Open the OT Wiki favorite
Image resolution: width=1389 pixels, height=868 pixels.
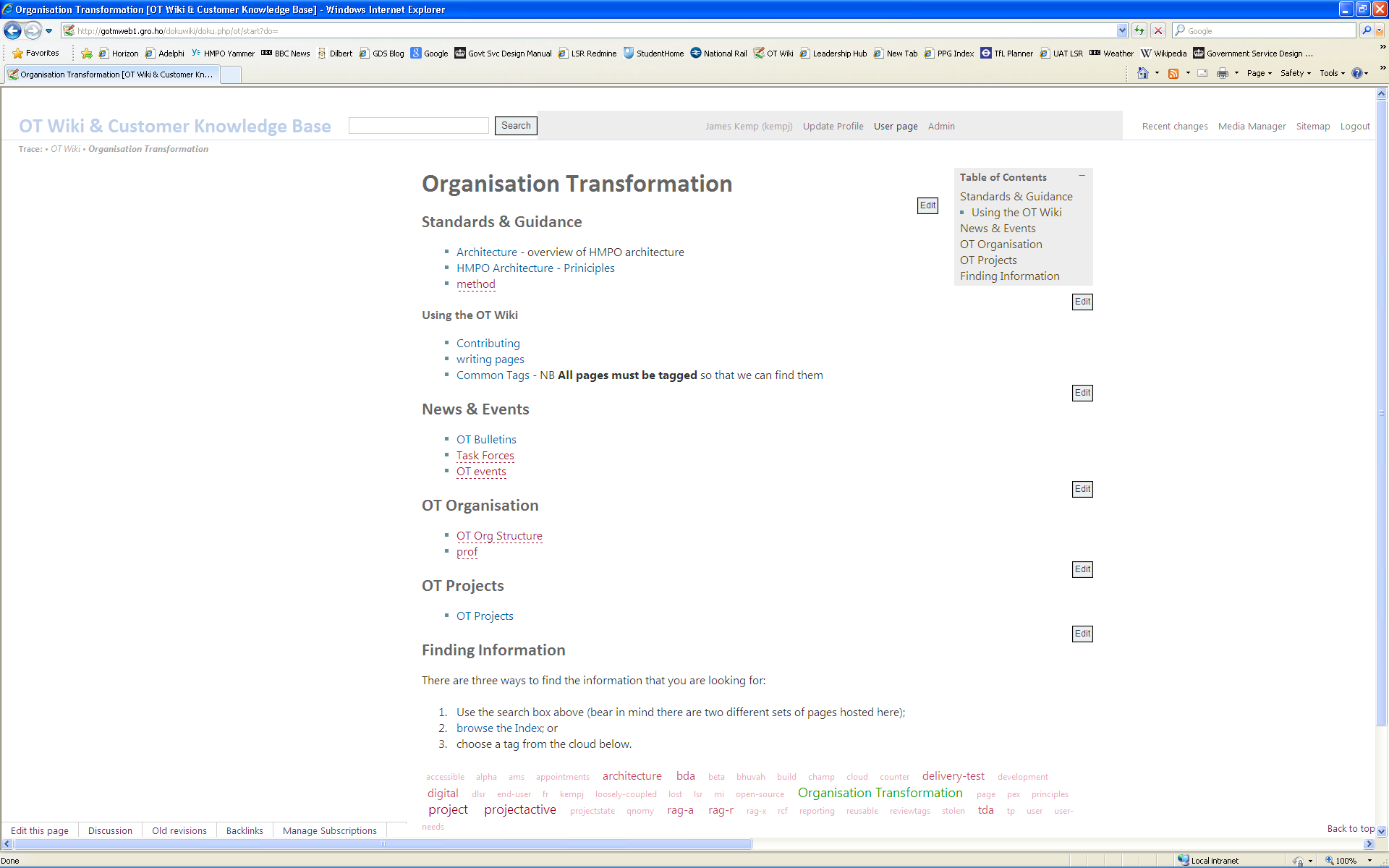click(x=773, y=54)
